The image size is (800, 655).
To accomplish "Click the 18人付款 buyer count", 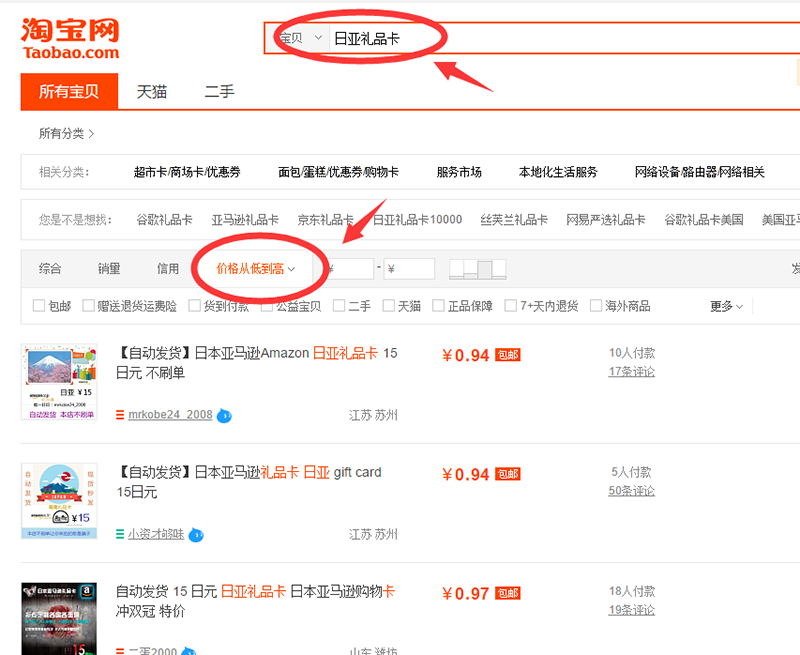I will point(632,591).
